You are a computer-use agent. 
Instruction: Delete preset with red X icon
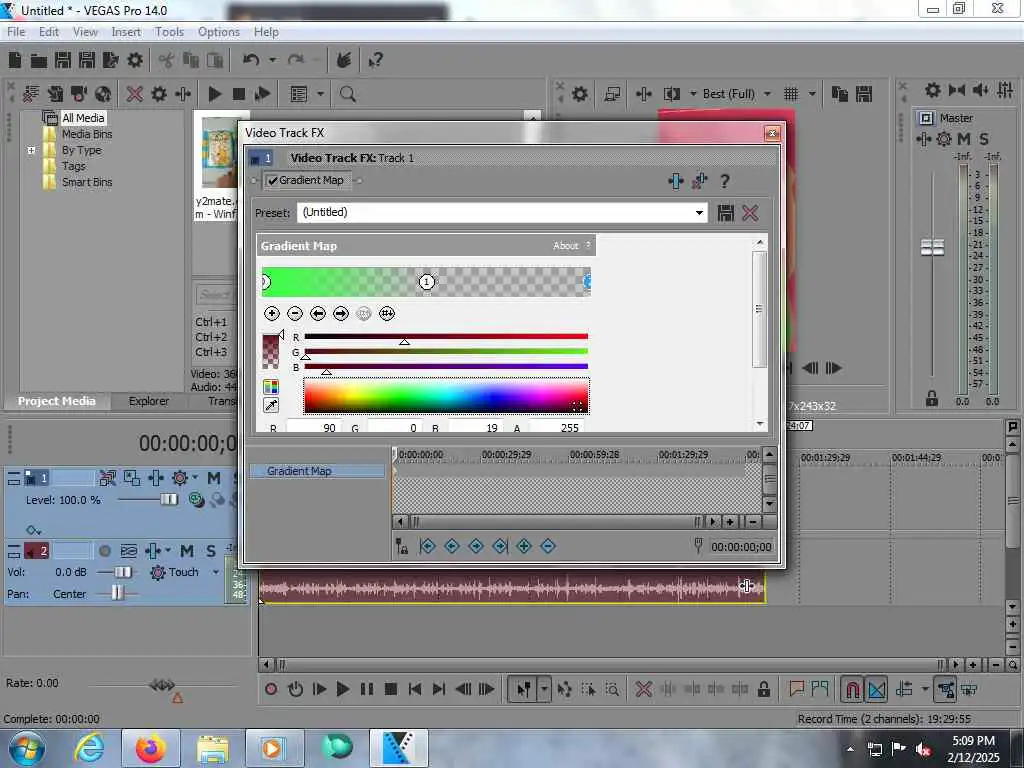coord(750,213)
